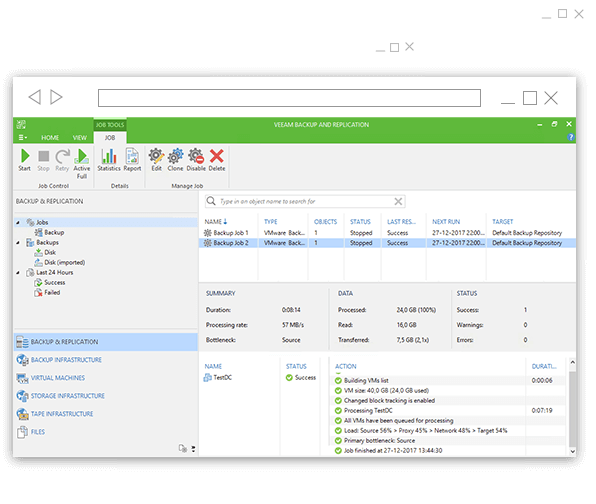Sort by Last Result column

coord(401,222)
